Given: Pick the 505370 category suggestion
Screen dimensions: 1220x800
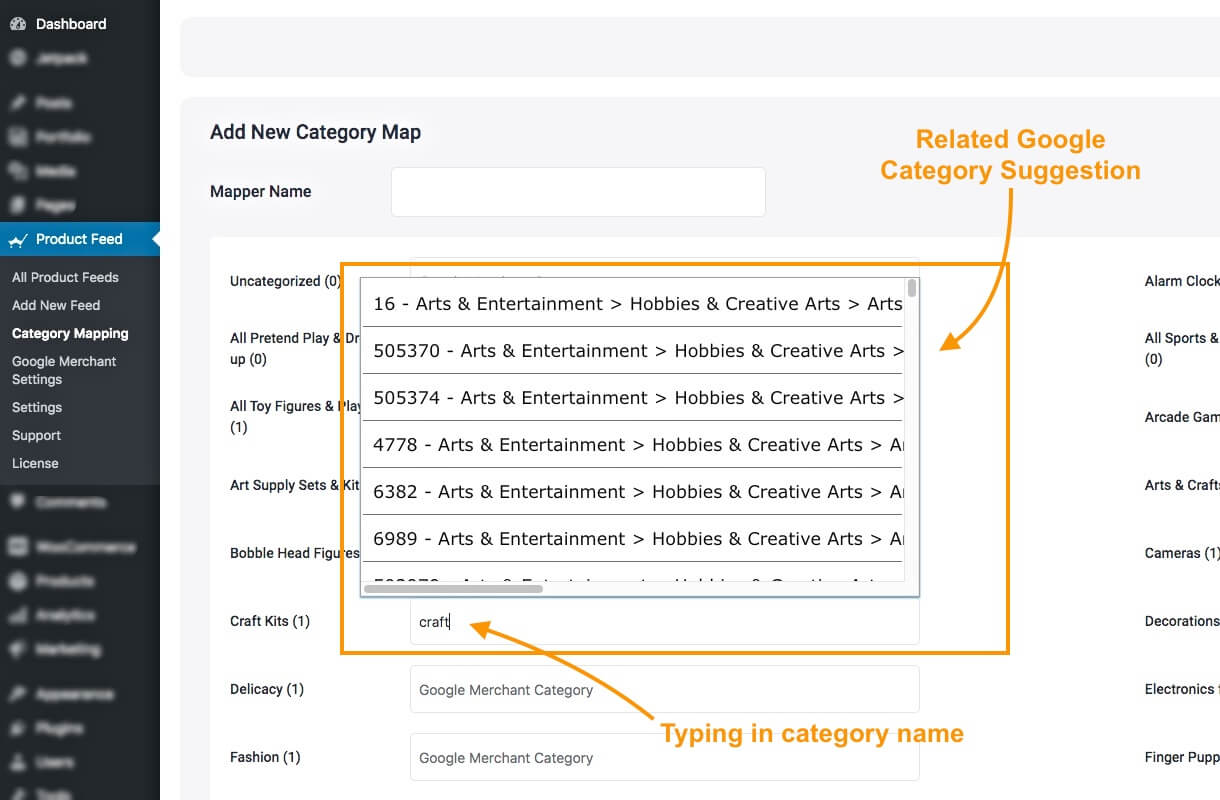Looking at the screenshot, I should pyautogui.click(x=632, y=350).
